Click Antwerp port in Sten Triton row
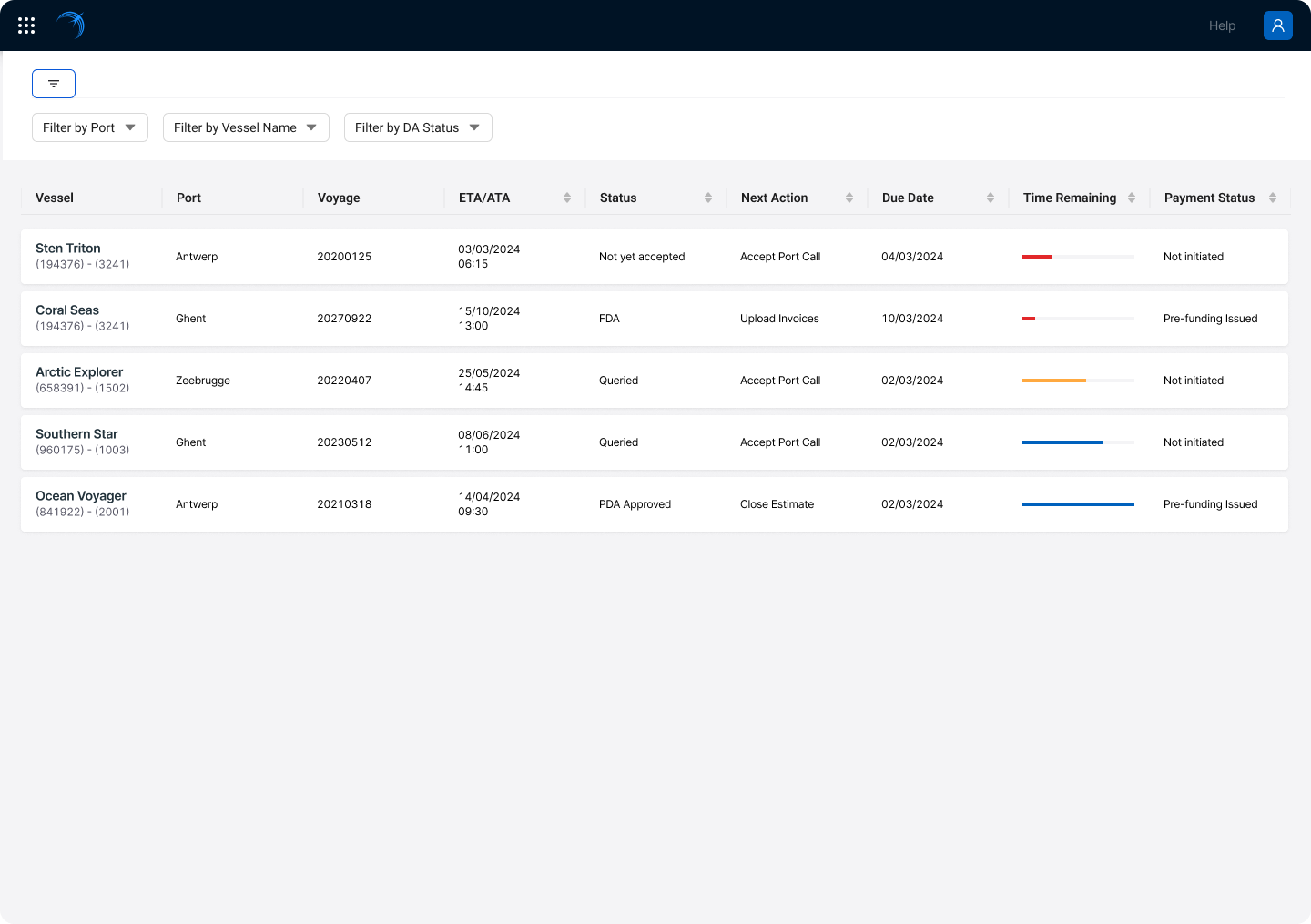 (197, 257)
